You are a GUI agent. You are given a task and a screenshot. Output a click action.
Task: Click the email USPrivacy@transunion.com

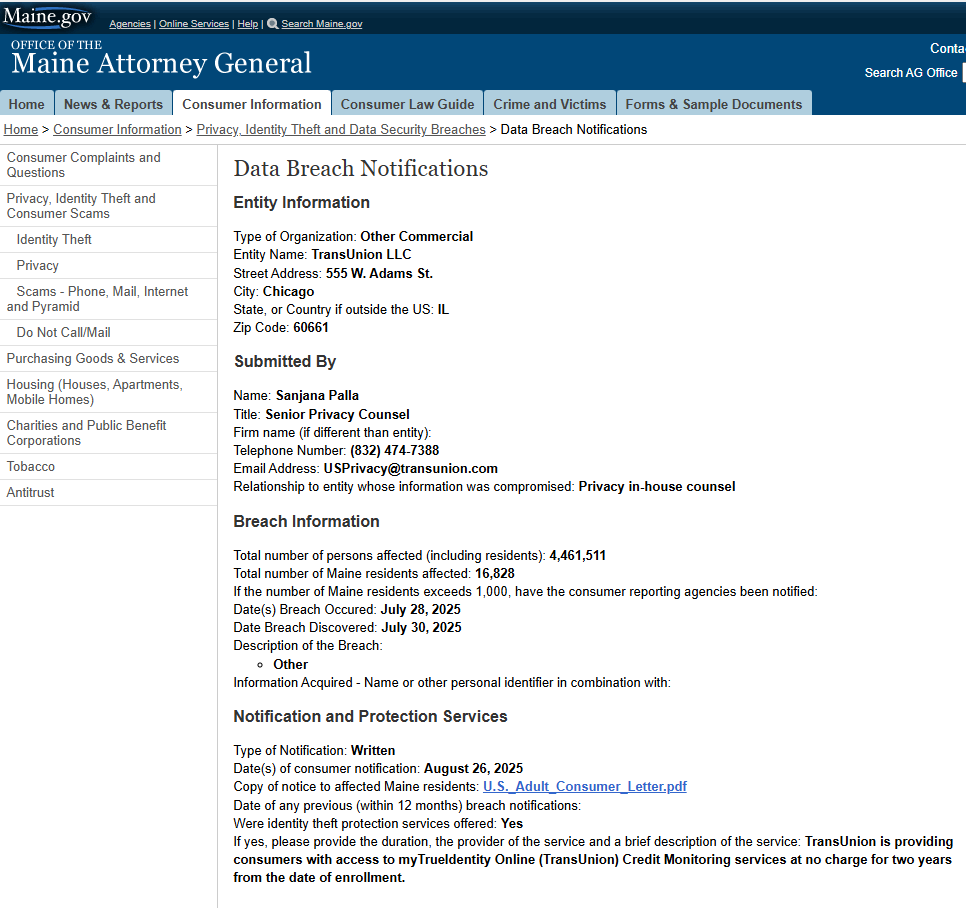click(x=411, y=469)
